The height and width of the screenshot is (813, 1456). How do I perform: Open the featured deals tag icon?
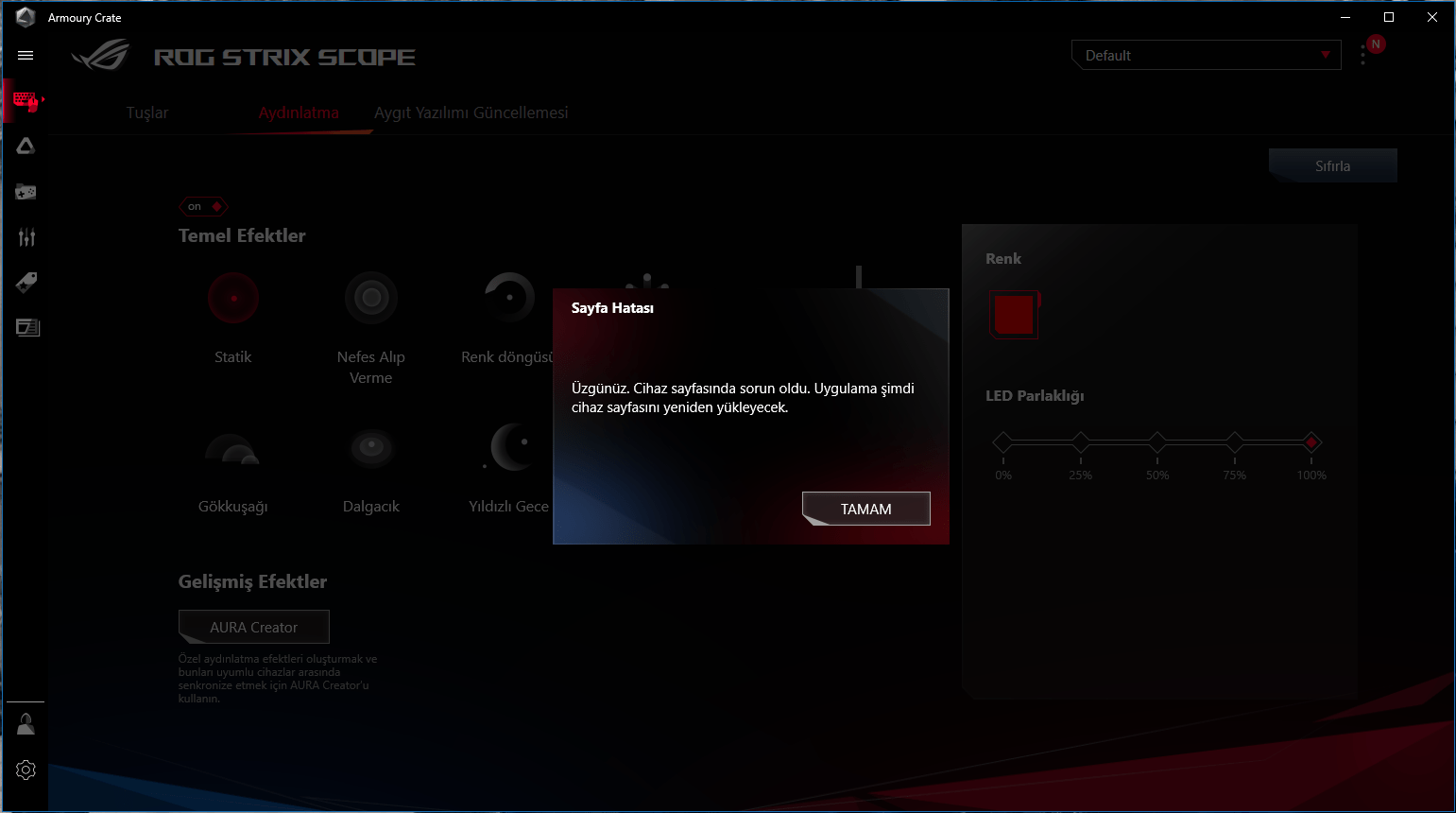[26, 282]
